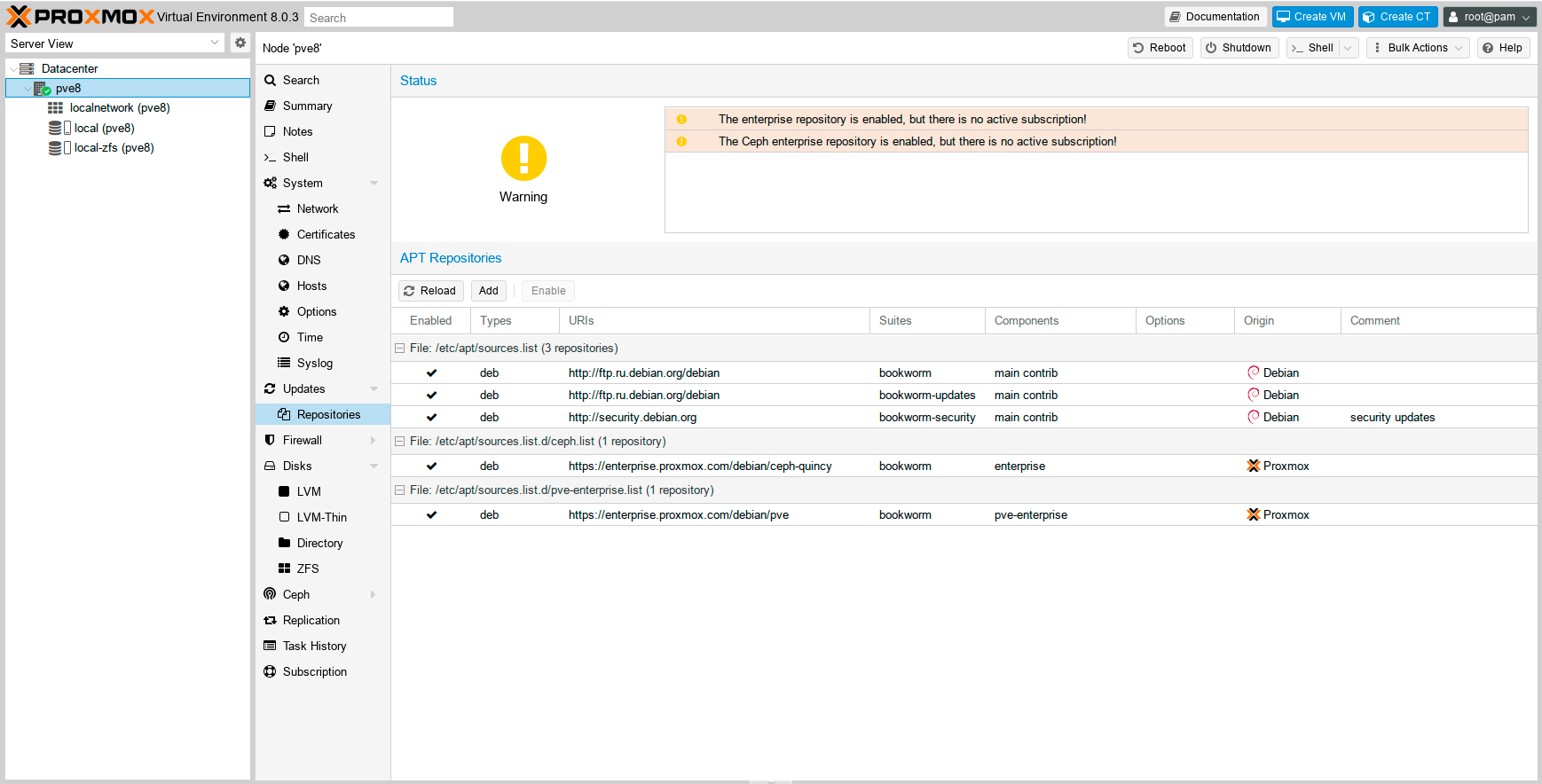This screenshot has width=1542, height=784.
Task: Click enabled checkmark for pve-enterprise repository
Action: [x=431, y=515]
